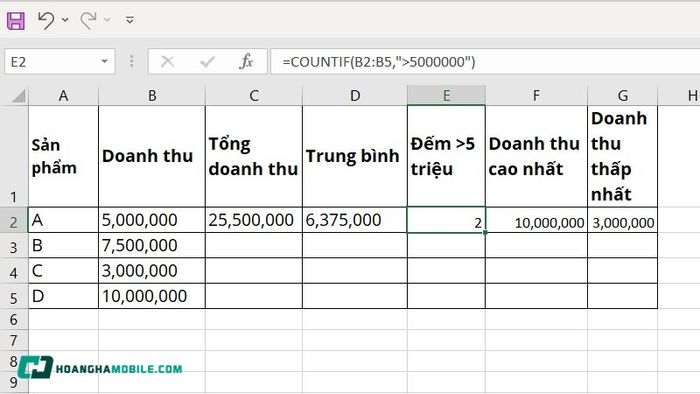Select cell containing product D
This screenshot has width=700, height=394.
tap(63, 296)
